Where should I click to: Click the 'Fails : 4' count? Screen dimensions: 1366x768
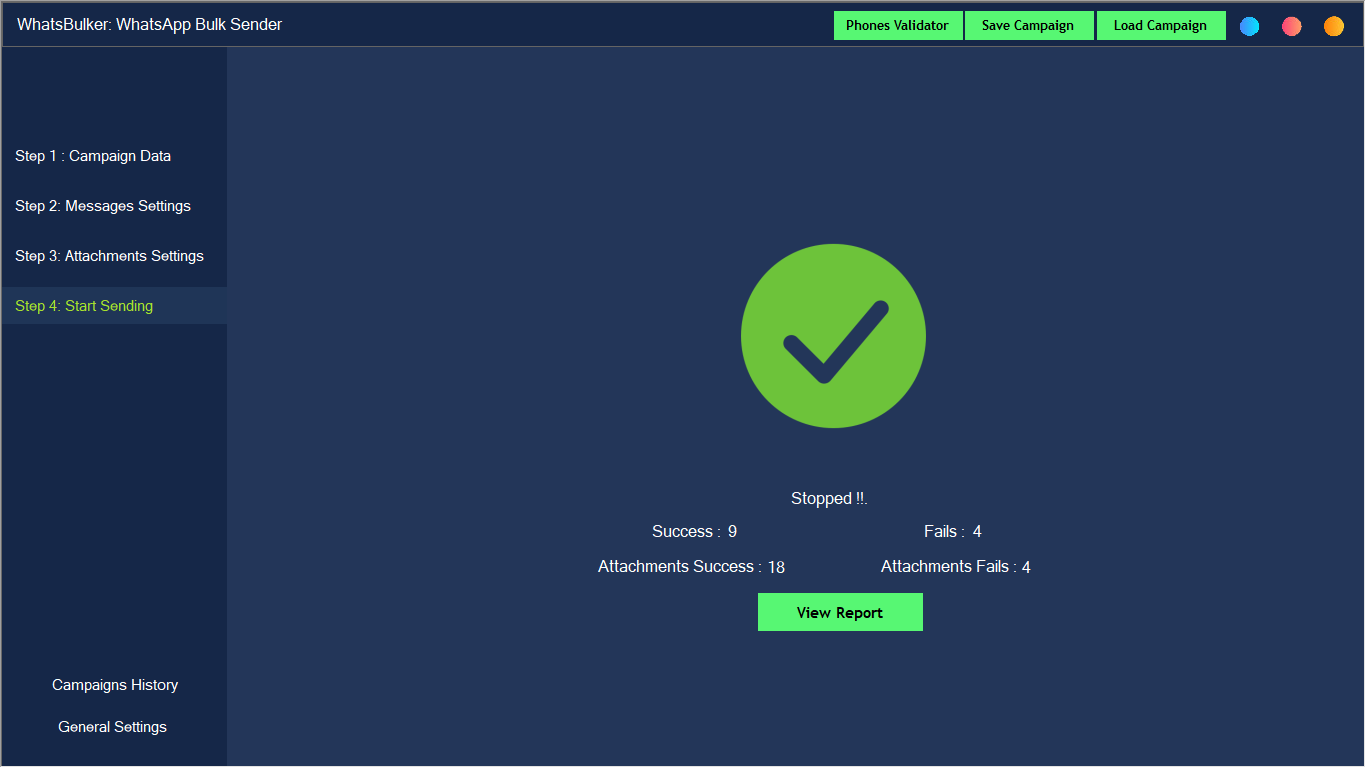(953, 532)
